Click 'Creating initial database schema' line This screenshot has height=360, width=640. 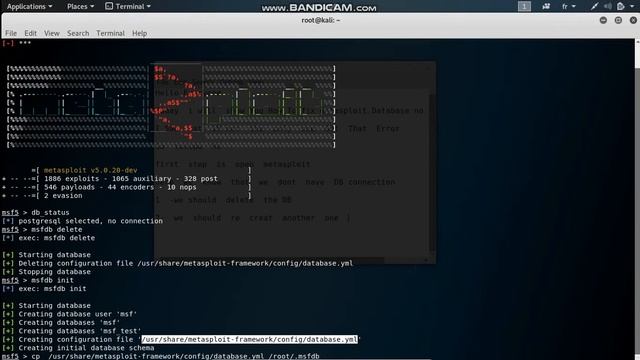(78, 348)
